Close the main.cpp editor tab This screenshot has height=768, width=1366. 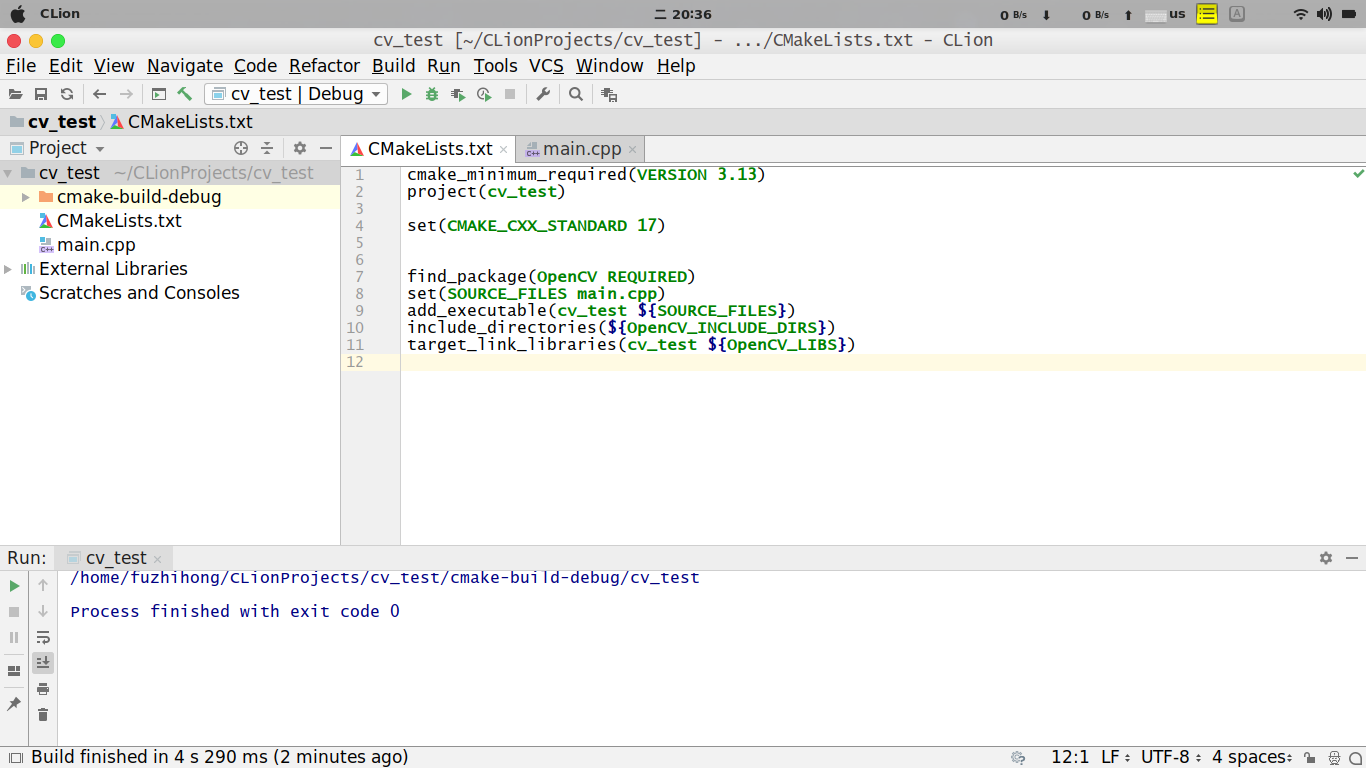pyautogui.click(x=633, y=150)
